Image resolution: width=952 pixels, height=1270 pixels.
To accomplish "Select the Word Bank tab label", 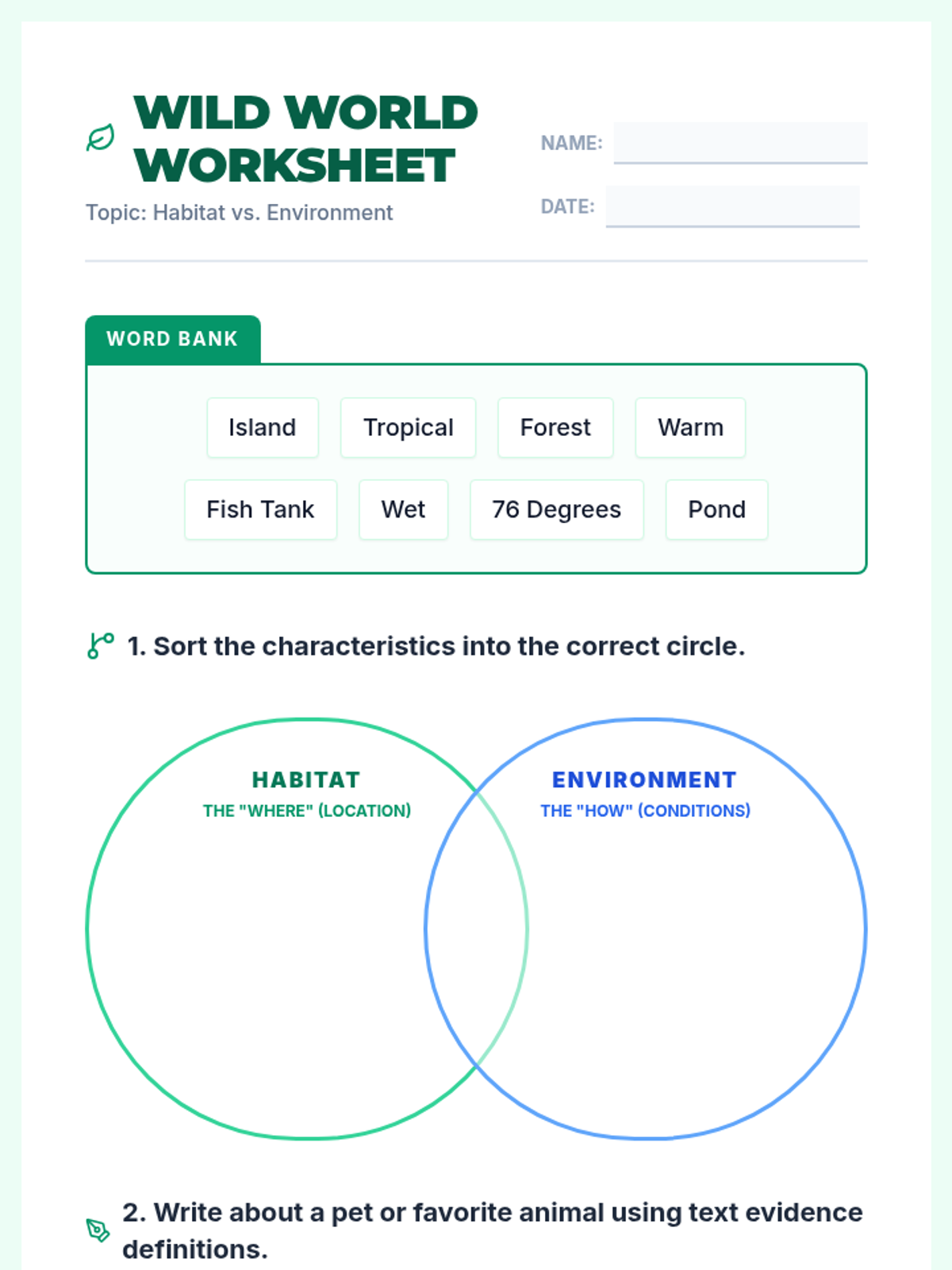I will (x=172, y=339).
